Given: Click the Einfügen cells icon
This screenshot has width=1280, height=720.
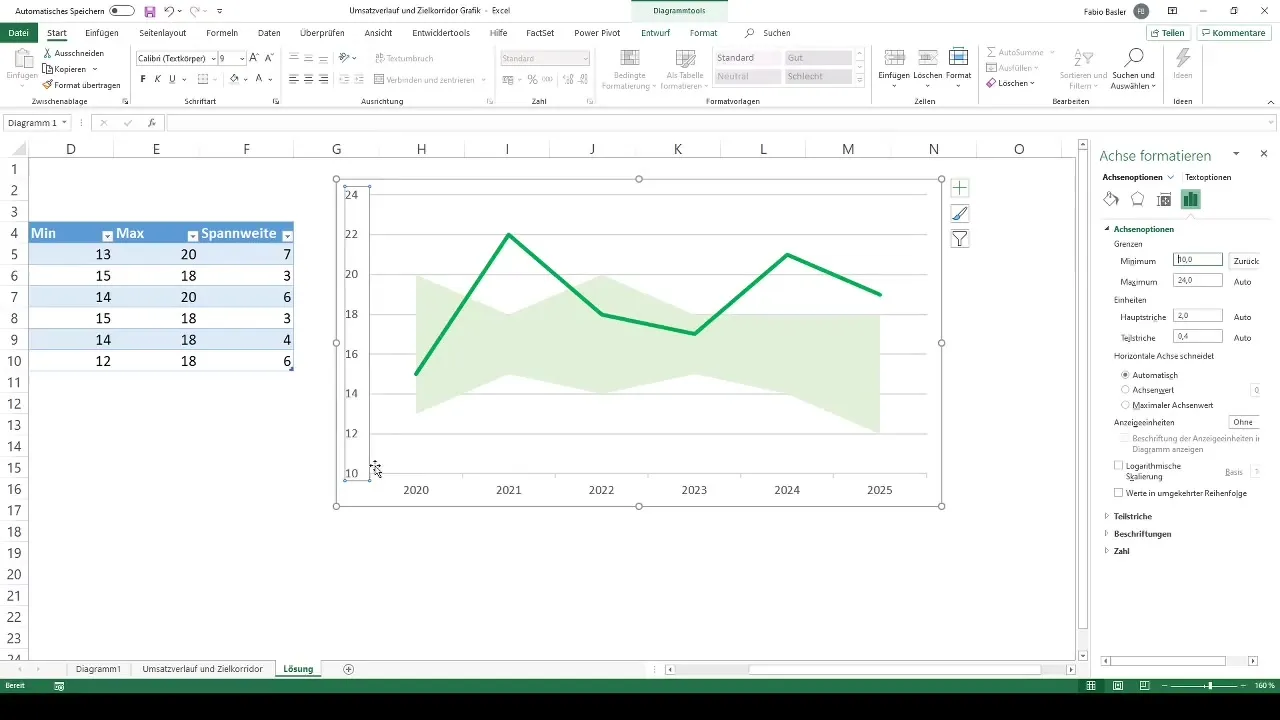Looking at the screenshot, I should 895,57.
